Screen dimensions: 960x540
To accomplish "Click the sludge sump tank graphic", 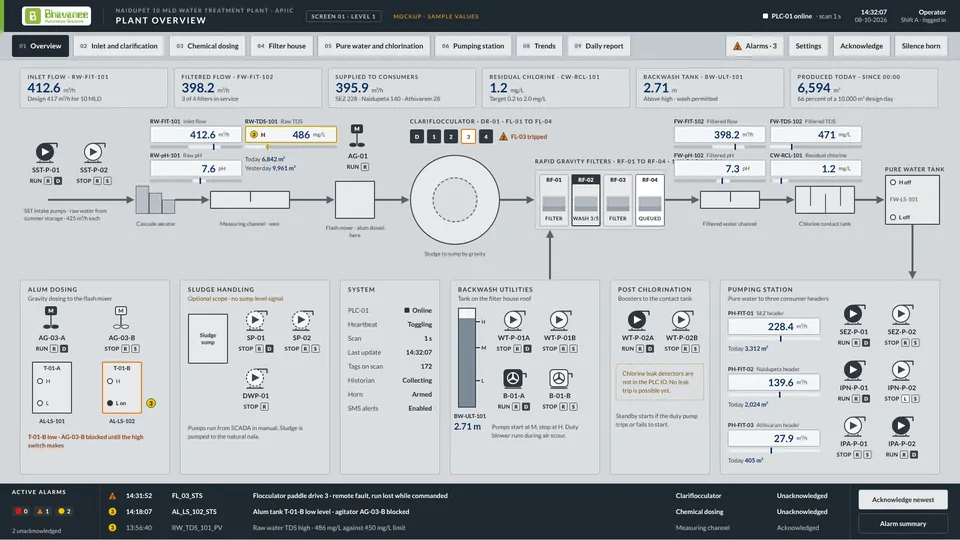I will click(x=208, y=339).
